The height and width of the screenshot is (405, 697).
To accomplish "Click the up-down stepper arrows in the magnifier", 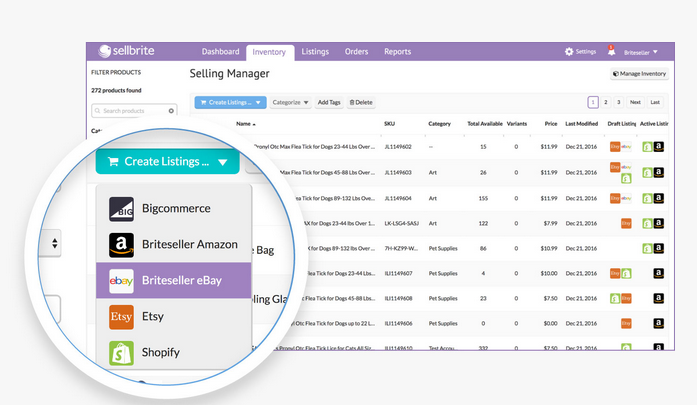I will pos(54,243).
